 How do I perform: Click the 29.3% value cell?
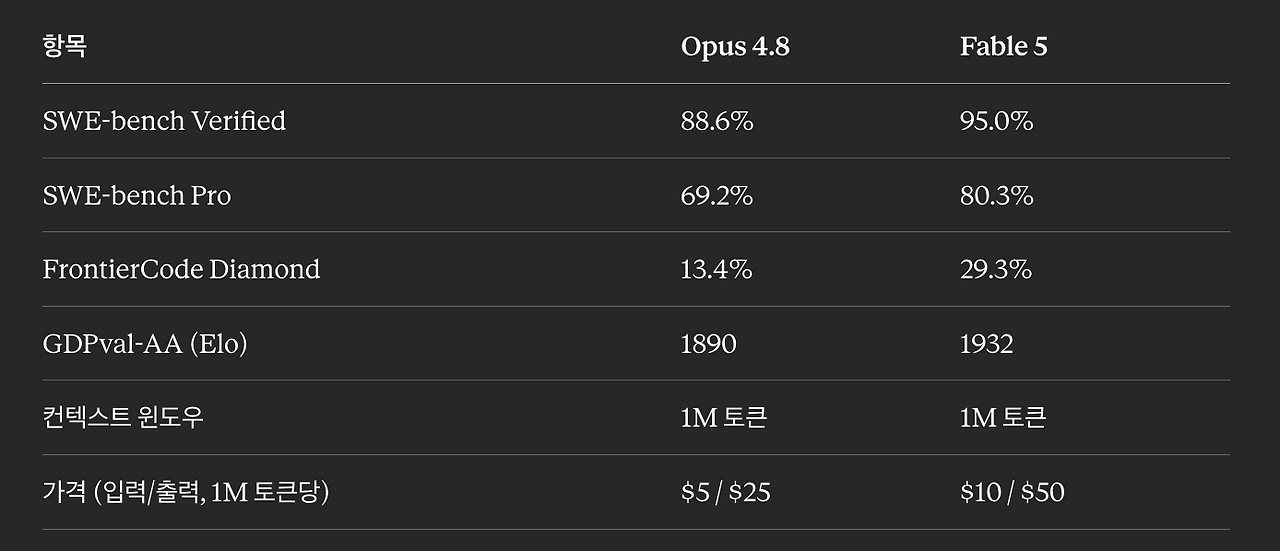coord(996,269)
